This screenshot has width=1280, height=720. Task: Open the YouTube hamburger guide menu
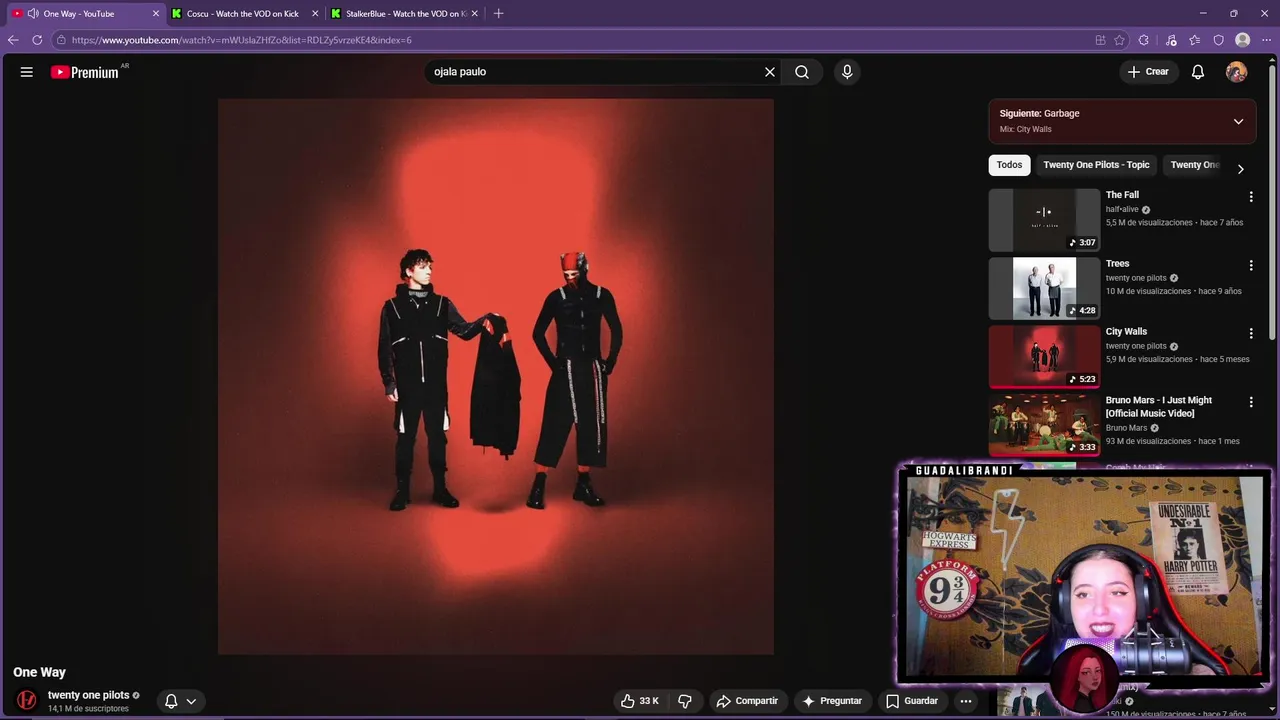click(x=27, y=72)
